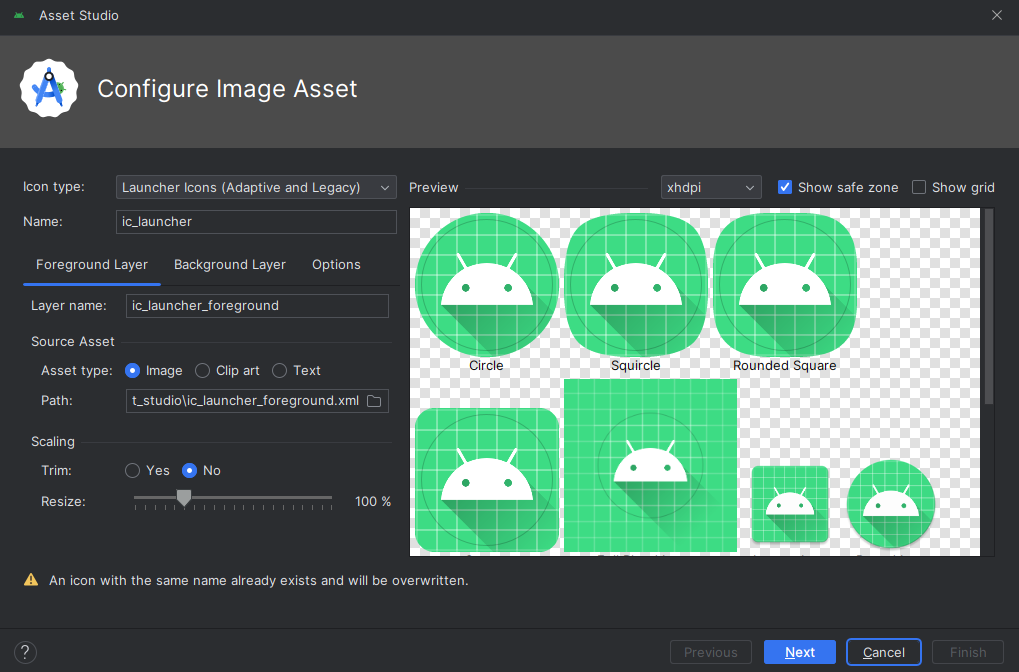This screenshot has height=672, width=1019.
Task: Select the Squircle icon preview
Action: [636, 285]
